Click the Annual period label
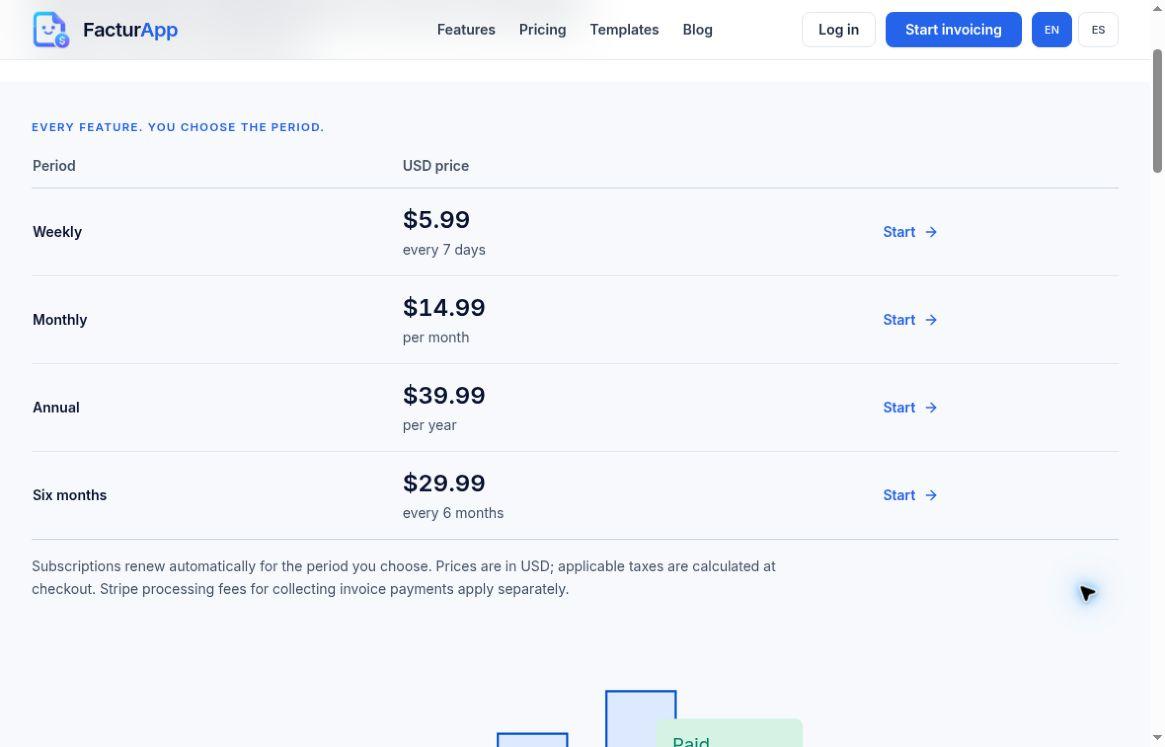The height and width of the screenshot is (747, 1165). coord(56,407)
